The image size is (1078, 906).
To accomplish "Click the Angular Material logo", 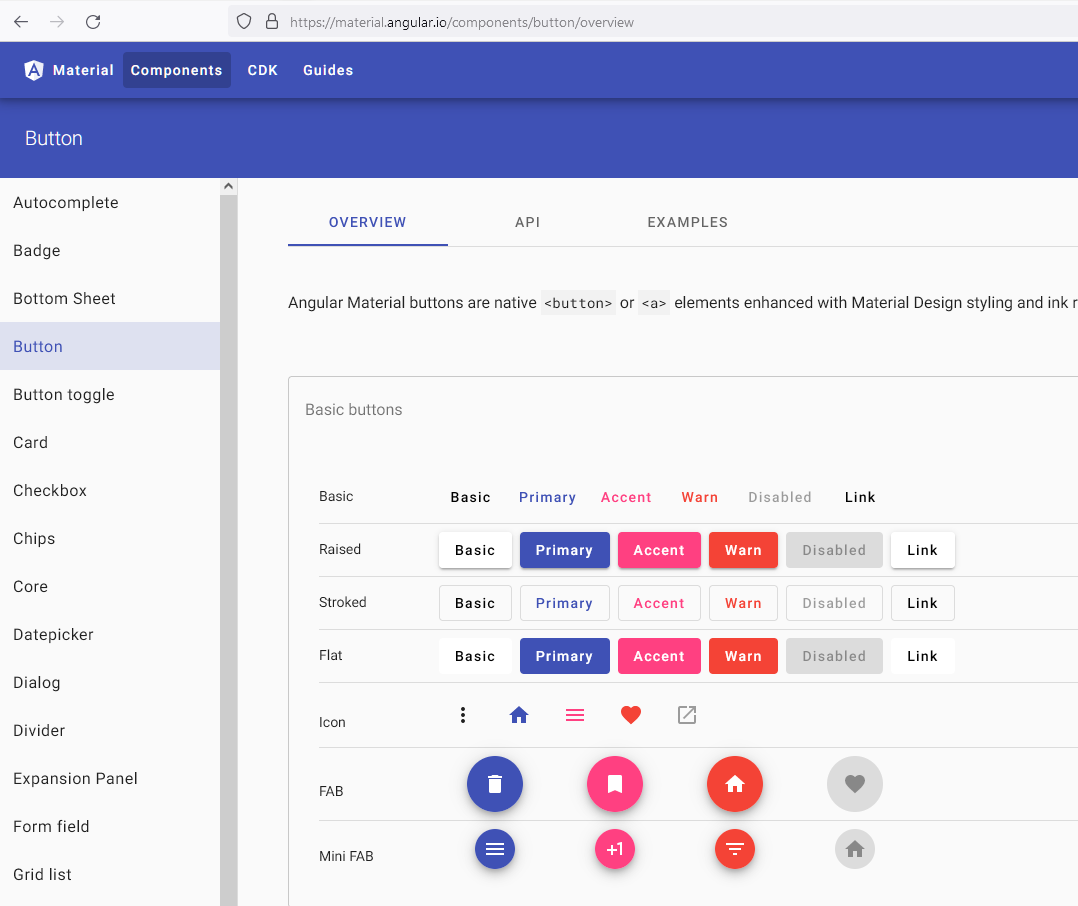I will 34,70.
